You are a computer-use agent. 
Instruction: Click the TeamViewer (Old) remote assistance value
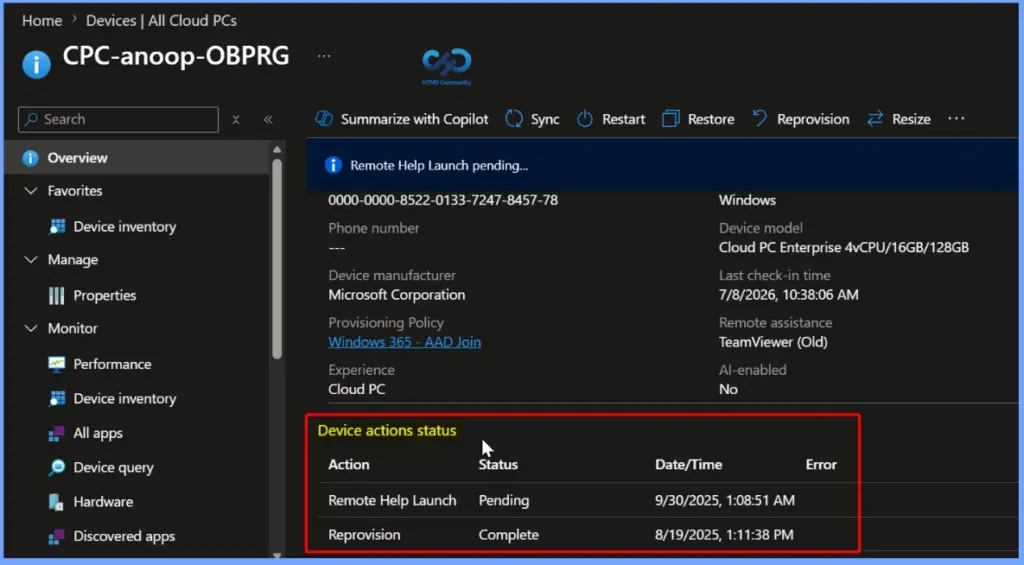773,342
